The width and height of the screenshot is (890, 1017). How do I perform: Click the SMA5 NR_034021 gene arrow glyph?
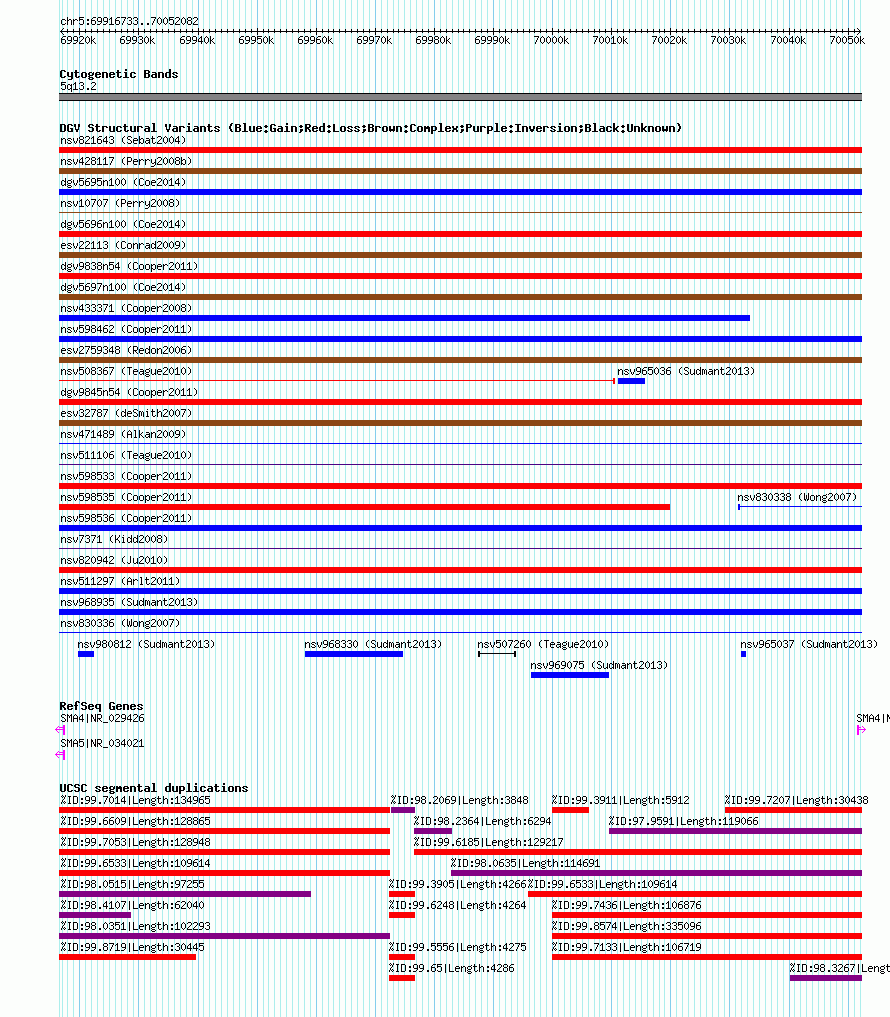(x=60, y=754)
